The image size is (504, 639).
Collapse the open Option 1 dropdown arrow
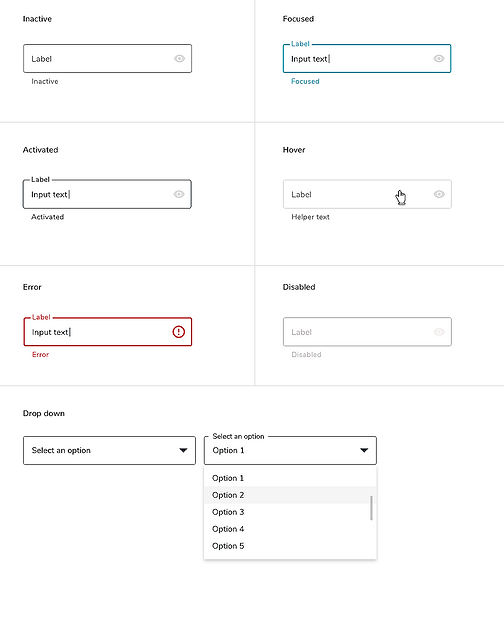(364, 450)
